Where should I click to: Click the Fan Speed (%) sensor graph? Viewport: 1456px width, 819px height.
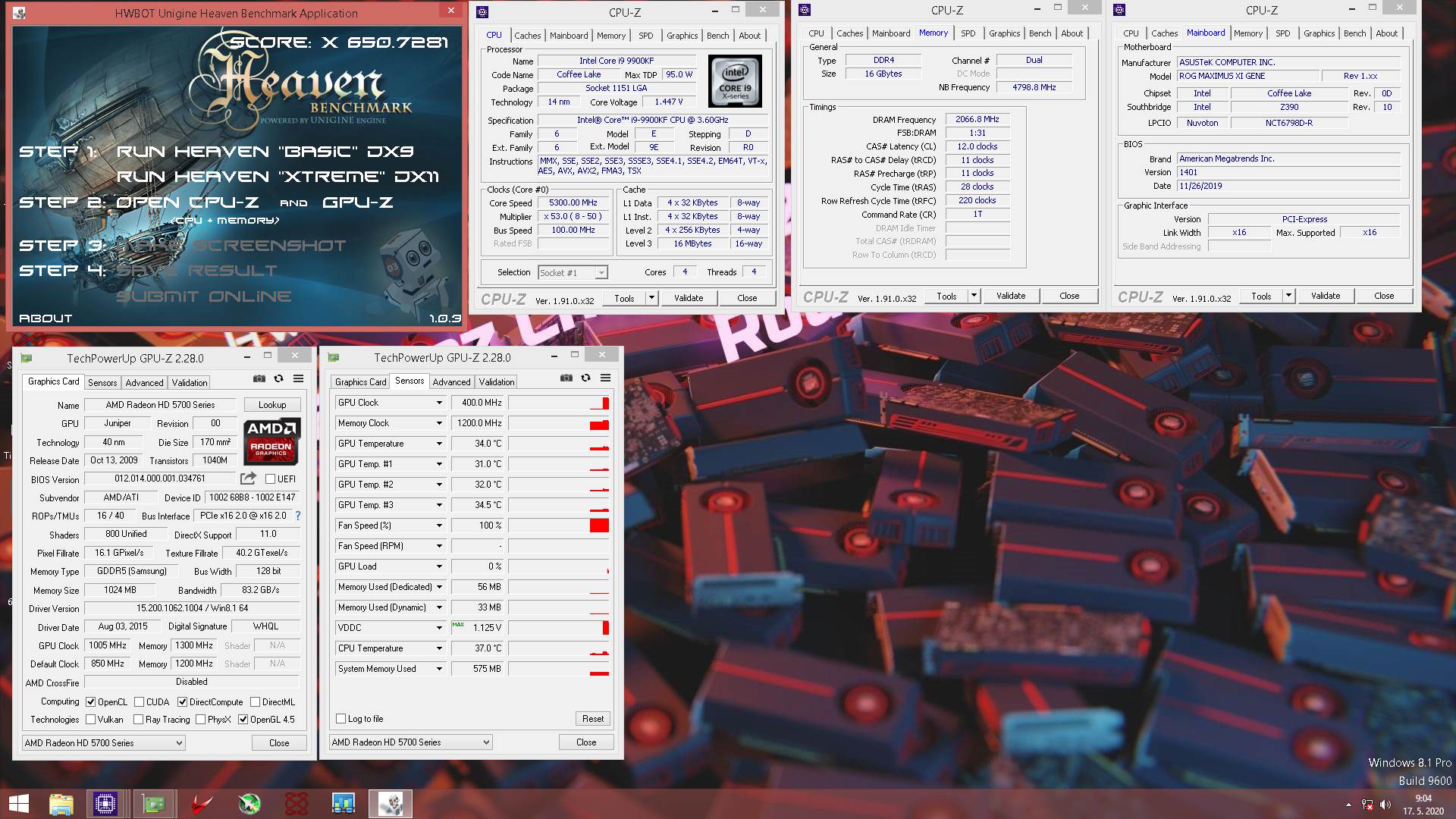559,526
